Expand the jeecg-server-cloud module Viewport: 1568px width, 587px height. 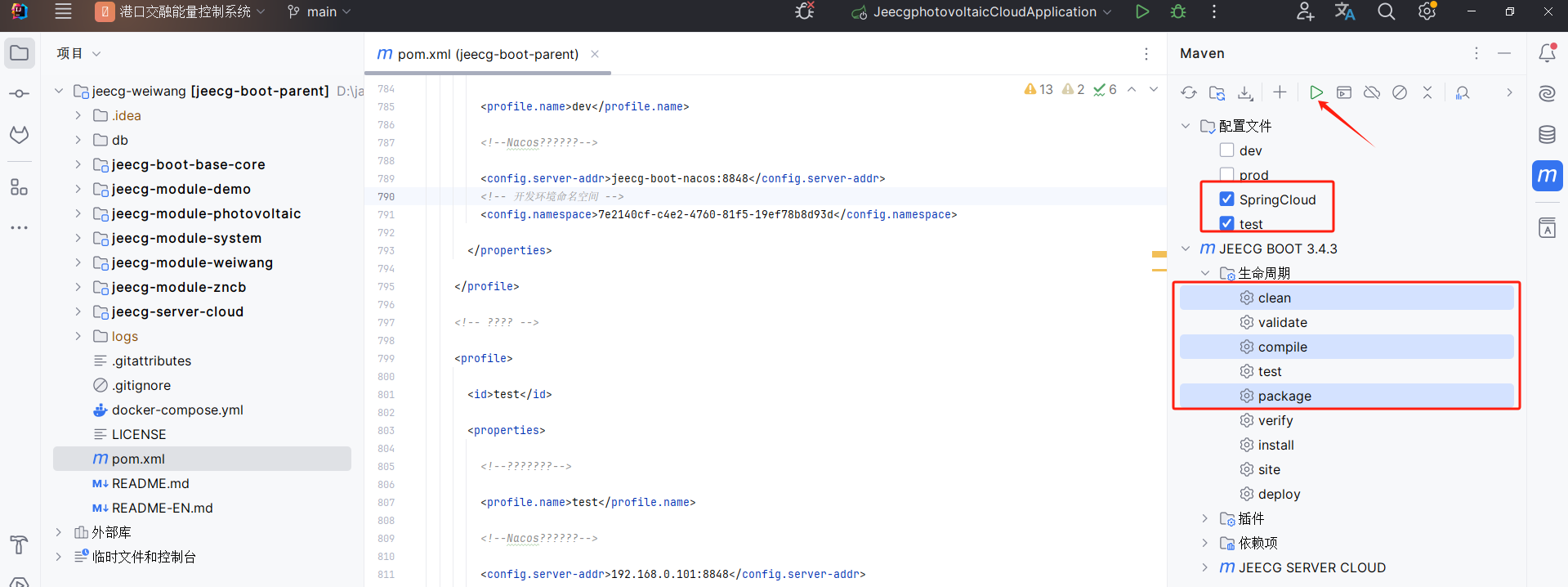[78, 311]
